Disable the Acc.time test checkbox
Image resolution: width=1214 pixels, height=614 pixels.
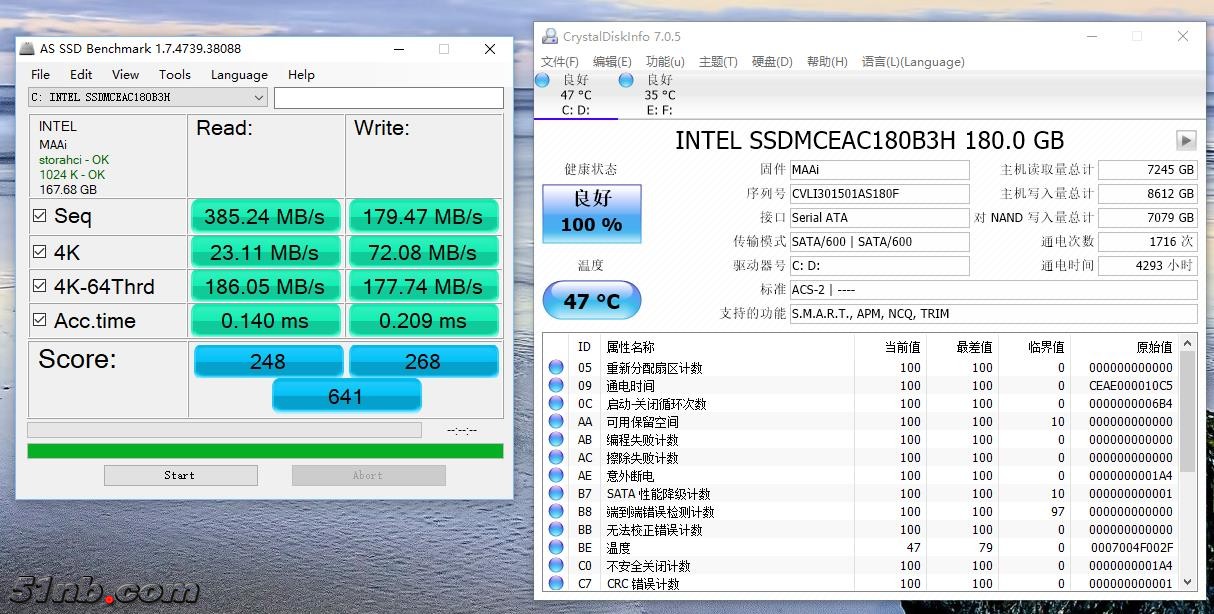pyautogui.click(x=40, y=321)
